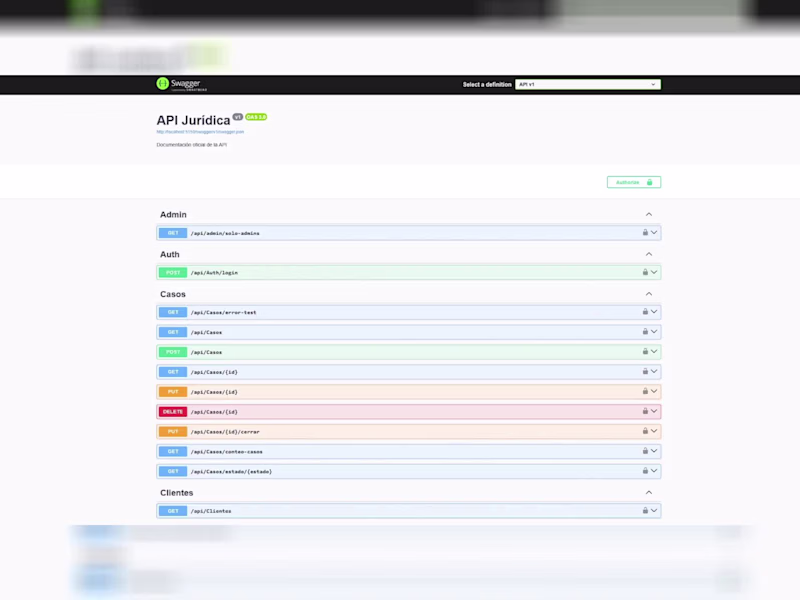Image resolution: width=800 pixels, height=600 pixels.
Task: Click the lock icon on GET /api/Casos
Action: click(x=645, y=332)
